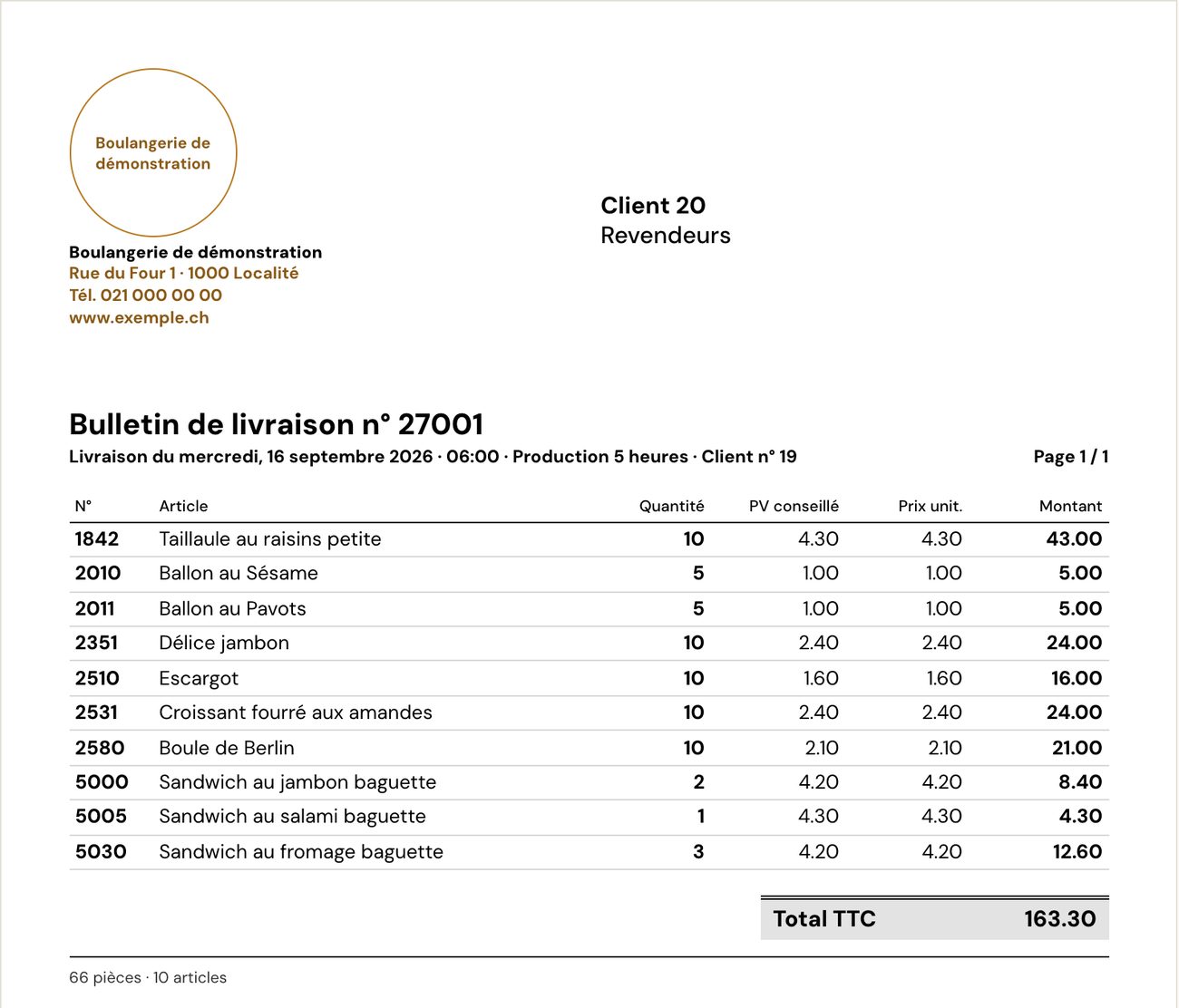Image resolution: width=1179 pixels, height=1008 pixels.
Task: Click quantity 2 in the Sandwich au jambon row
Action: coord(698,781)
